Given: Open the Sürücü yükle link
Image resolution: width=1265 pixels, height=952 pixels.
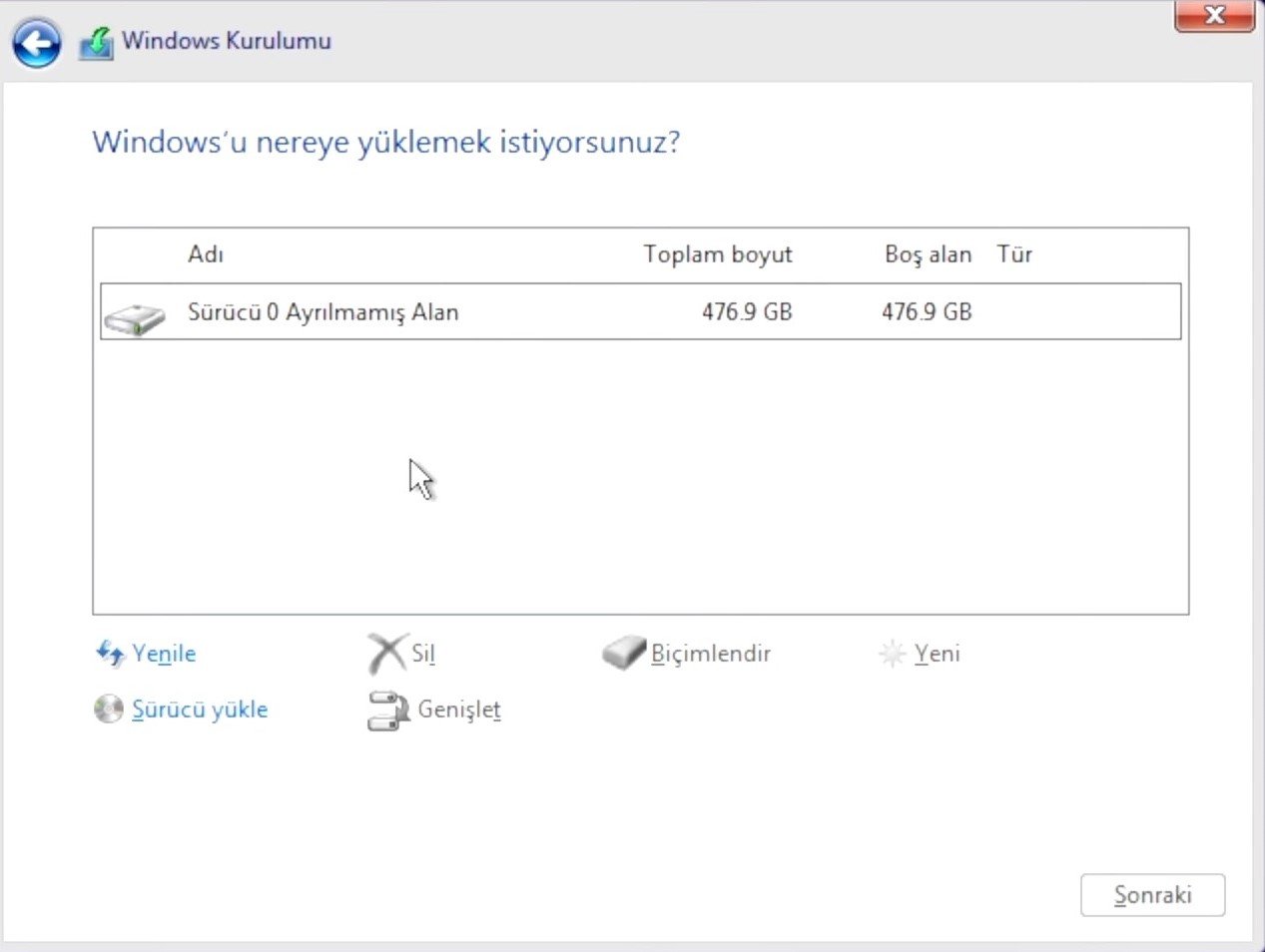Looking at the screenshot, I should click(200, 710).
